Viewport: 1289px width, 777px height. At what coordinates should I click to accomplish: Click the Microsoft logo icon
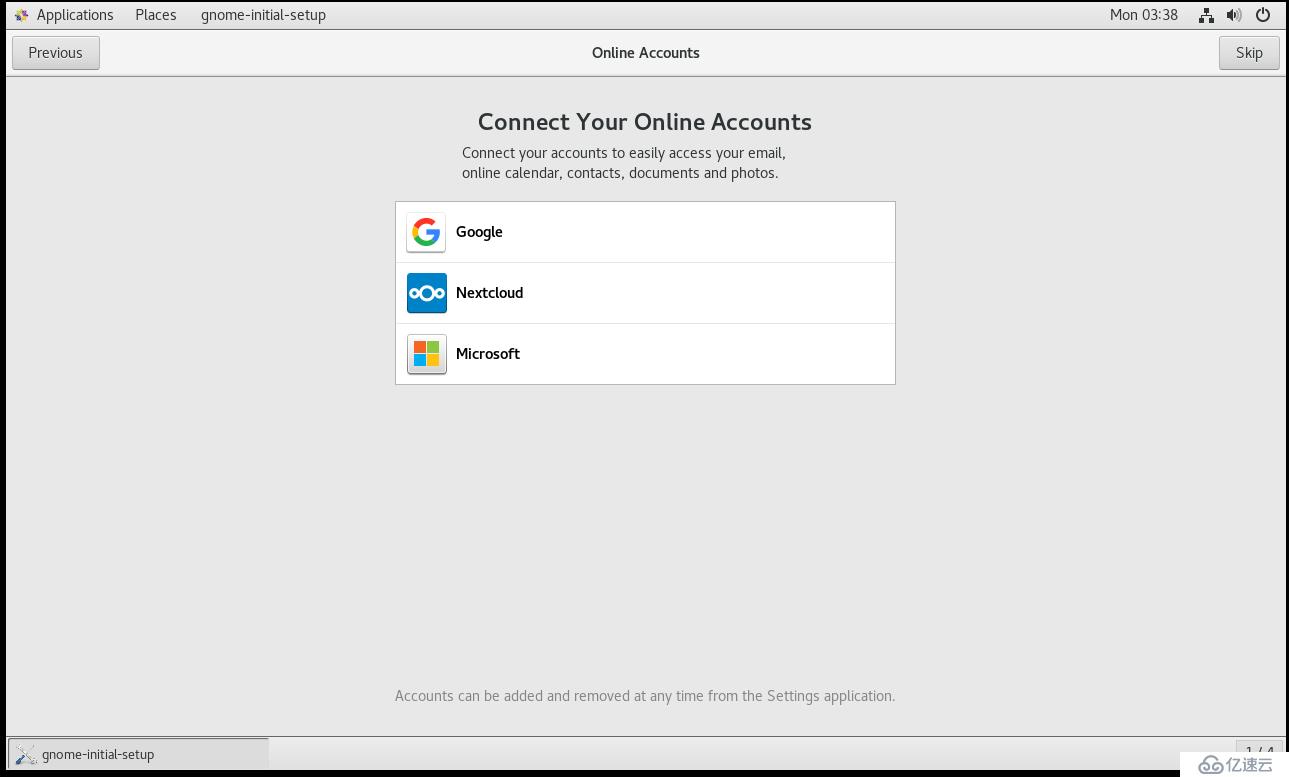[x=426, y=354]
